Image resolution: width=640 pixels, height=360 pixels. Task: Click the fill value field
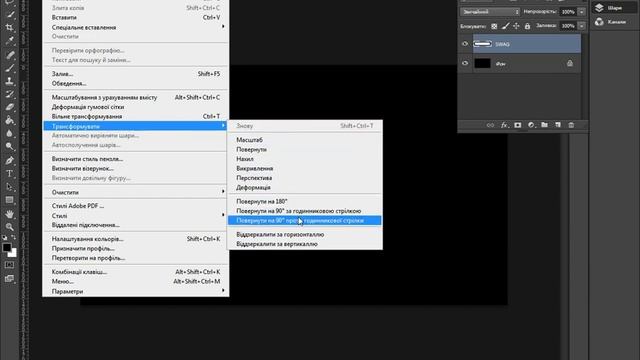(x=568, y=26)
